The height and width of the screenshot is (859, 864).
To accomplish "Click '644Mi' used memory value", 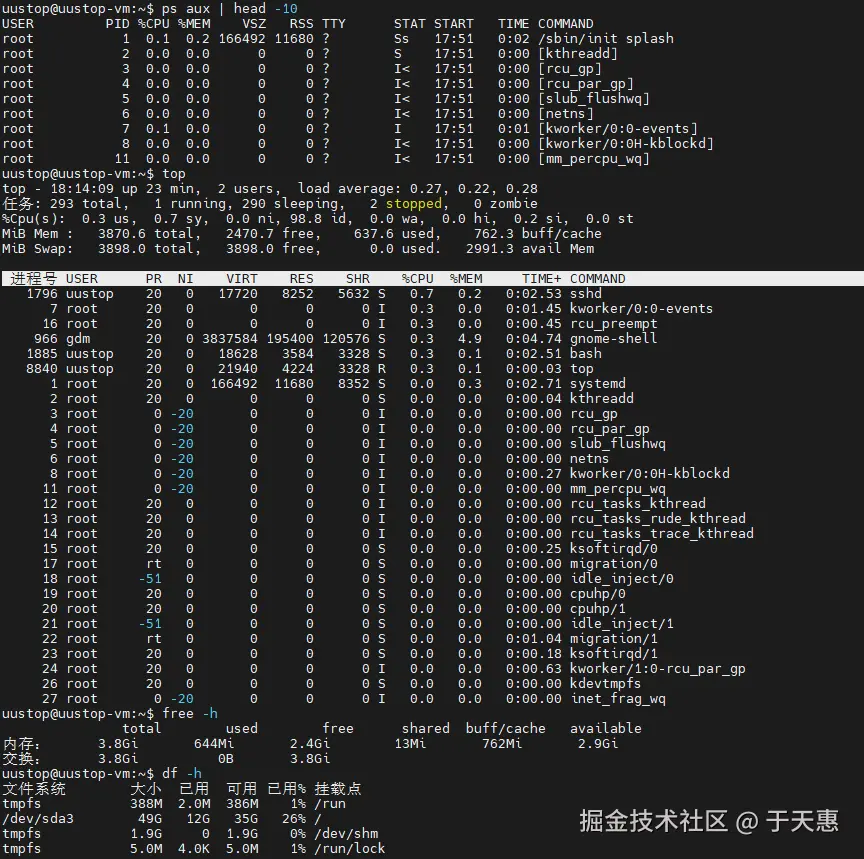I will point(214,744).
